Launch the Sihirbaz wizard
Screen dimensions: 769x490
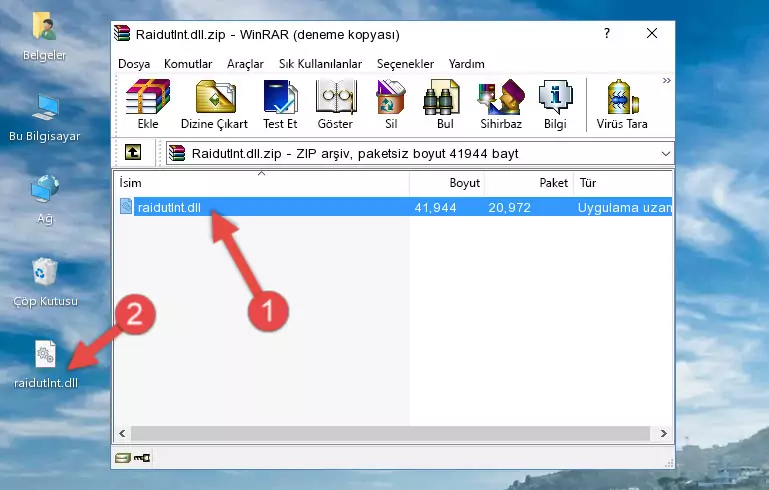[501, 104]
